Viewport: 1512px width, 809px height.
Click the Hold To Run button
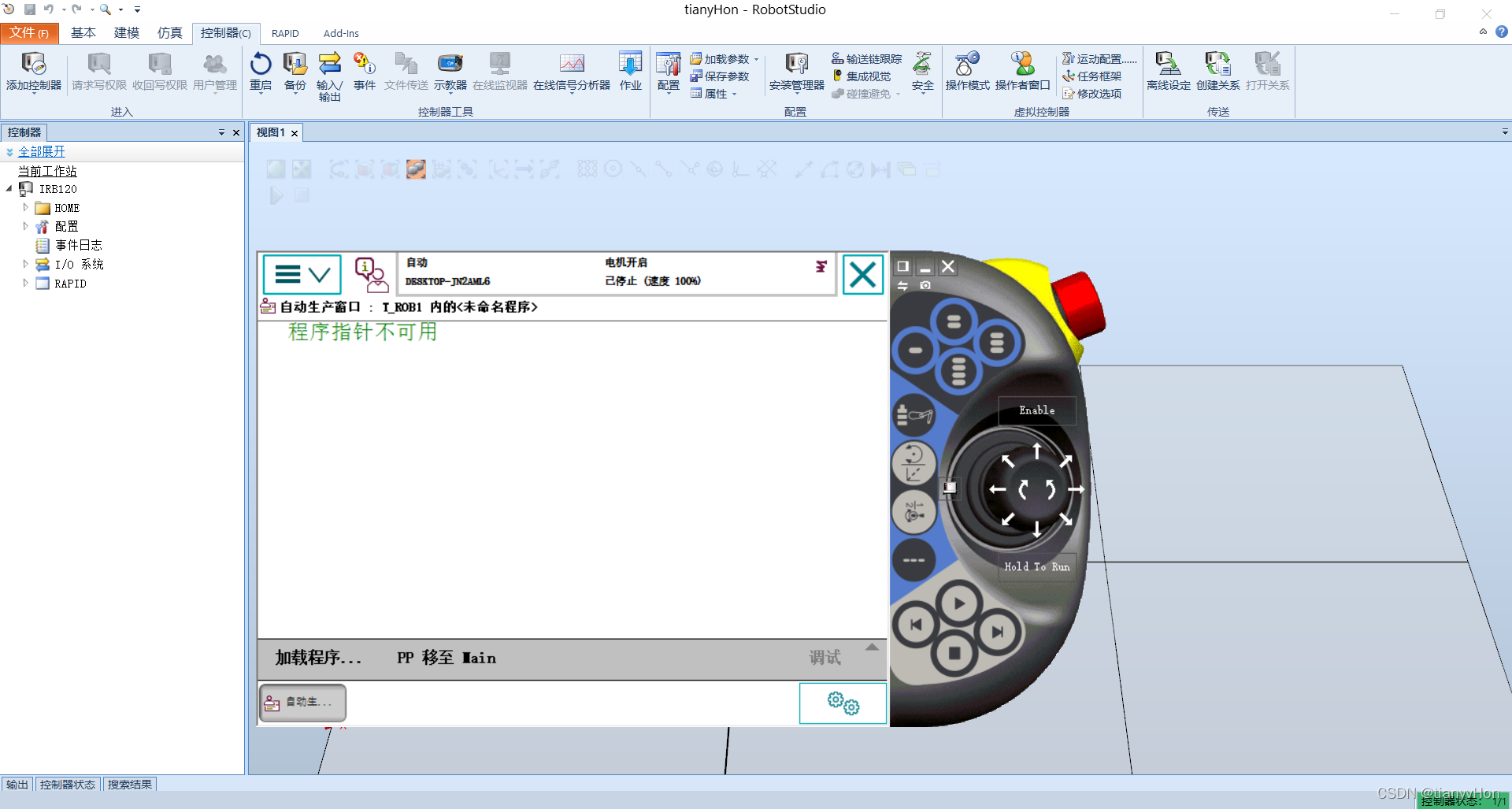[x=1036, y=566]
